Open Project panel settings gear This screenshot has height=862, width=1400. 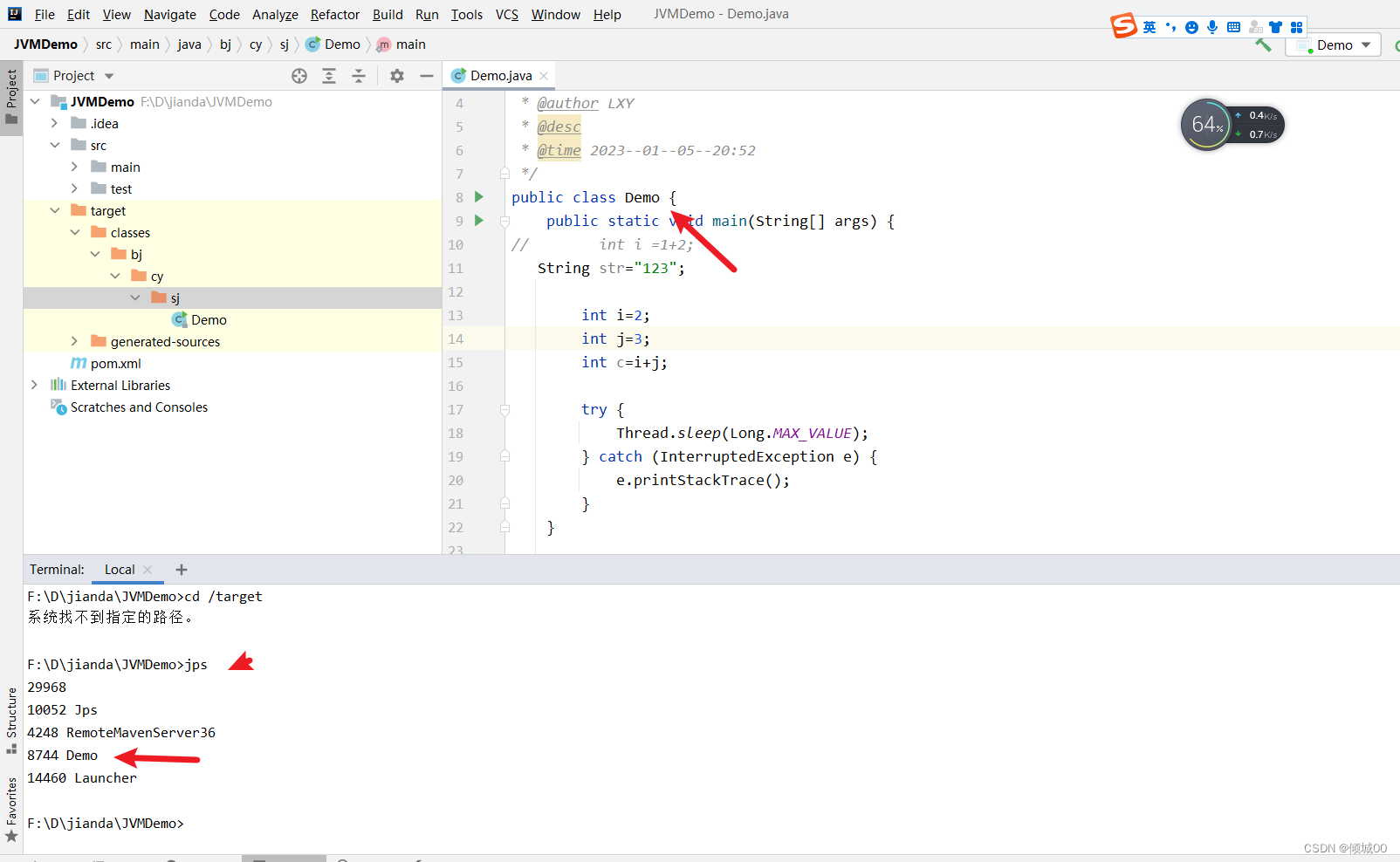[397, 76]
